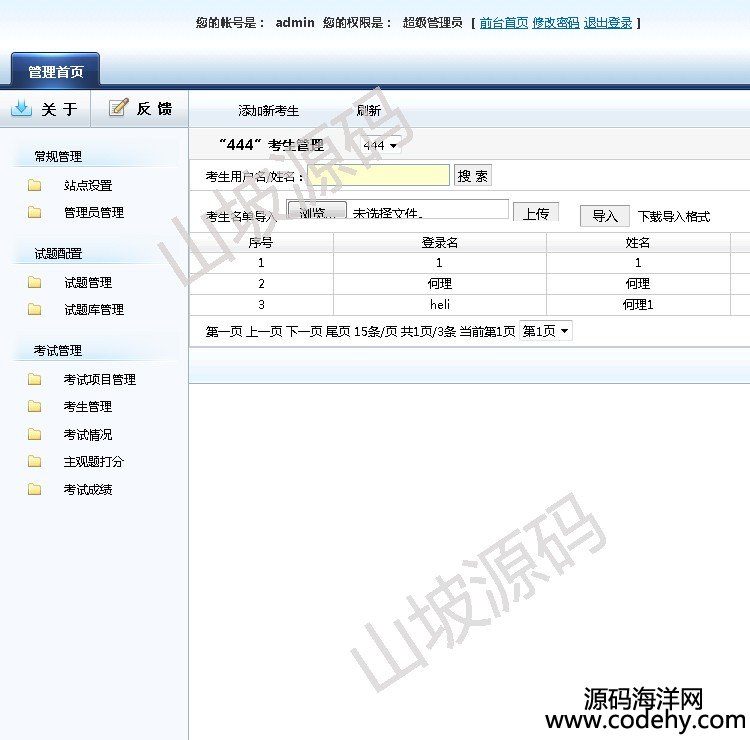
Task: Open the 第1页 page selector dropdown
Action: (x=546, y=331)
